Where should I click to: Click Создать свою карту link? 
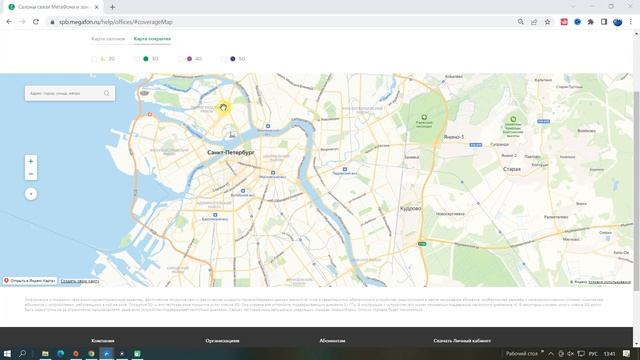pos(80,281)
